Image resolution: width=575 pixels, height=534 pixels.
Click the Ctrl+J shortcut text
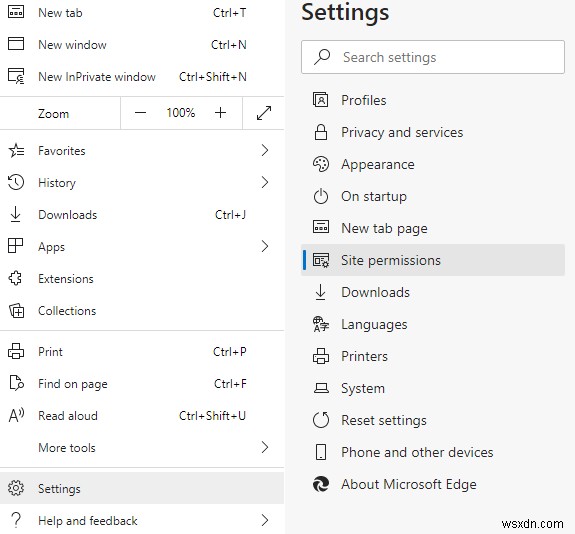(x=230, y=215)
